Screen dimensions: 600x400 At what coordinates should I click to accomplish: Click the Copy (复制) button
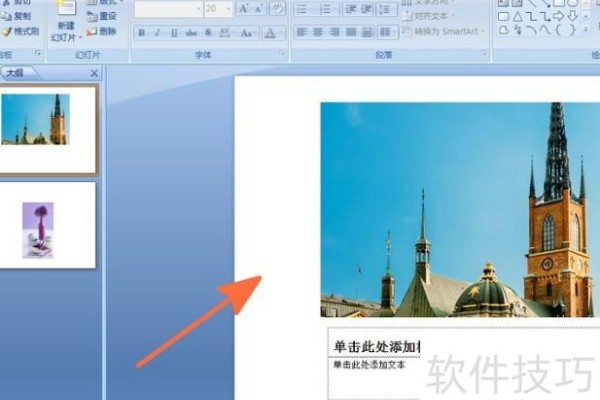tap(16, 16)
